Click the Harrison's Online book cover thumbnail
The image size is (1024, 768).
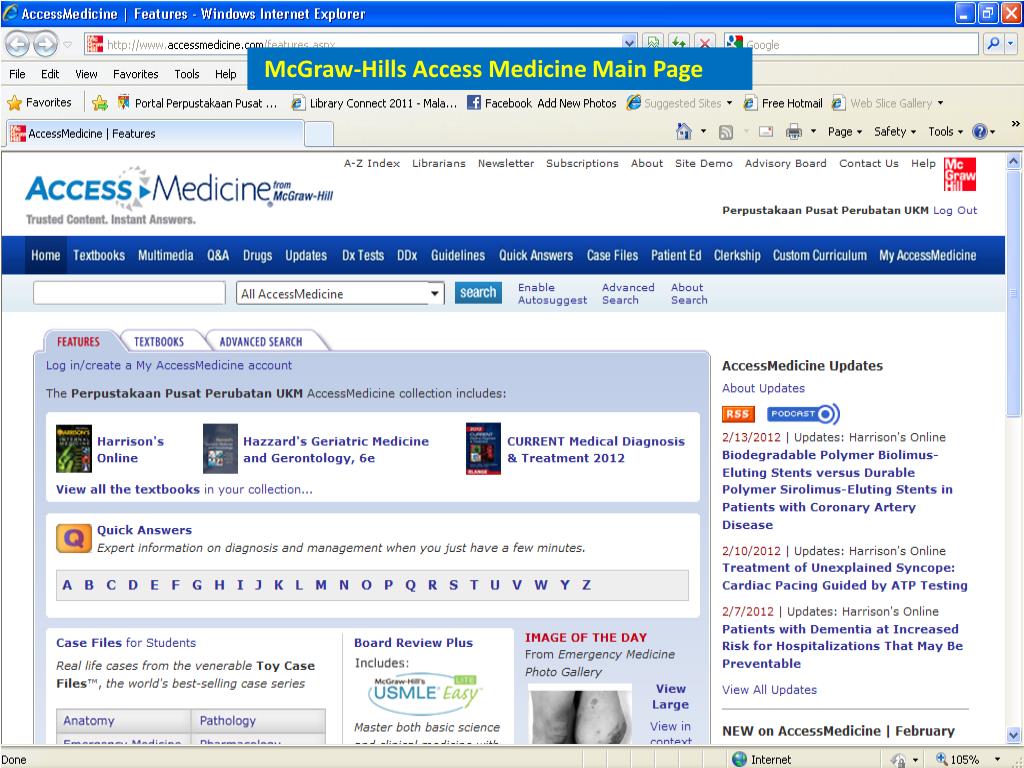(74, 449)
